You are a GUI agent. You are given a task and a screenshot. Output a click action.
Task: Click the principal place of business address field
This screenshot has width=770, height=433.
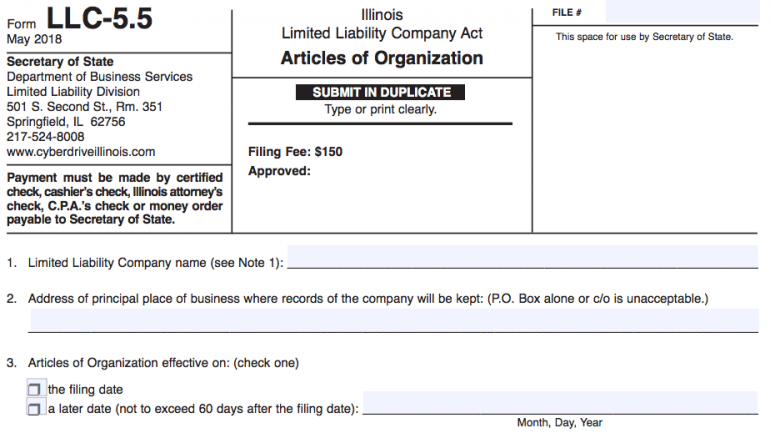click(394, 321)
